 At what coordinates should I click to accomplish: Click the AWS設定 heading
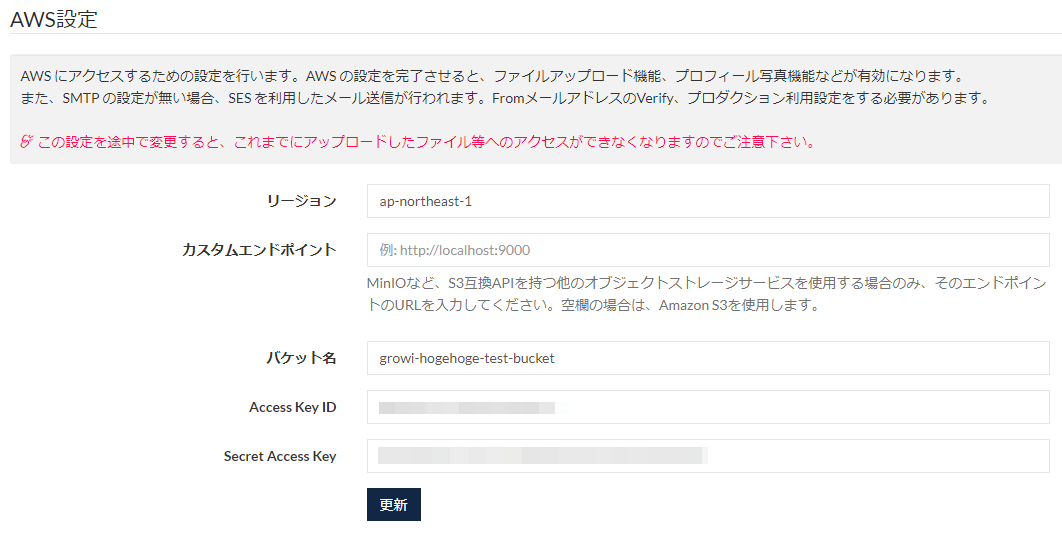[x=54, y=18]
